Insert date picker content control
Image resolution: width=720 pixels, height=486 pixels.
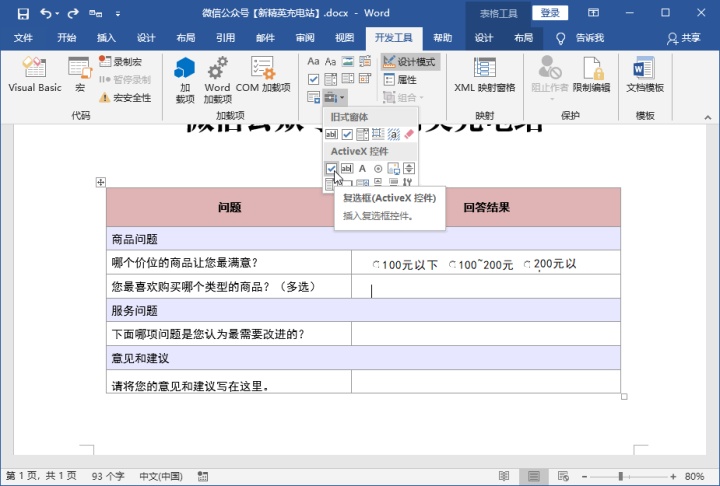(365, 79)
